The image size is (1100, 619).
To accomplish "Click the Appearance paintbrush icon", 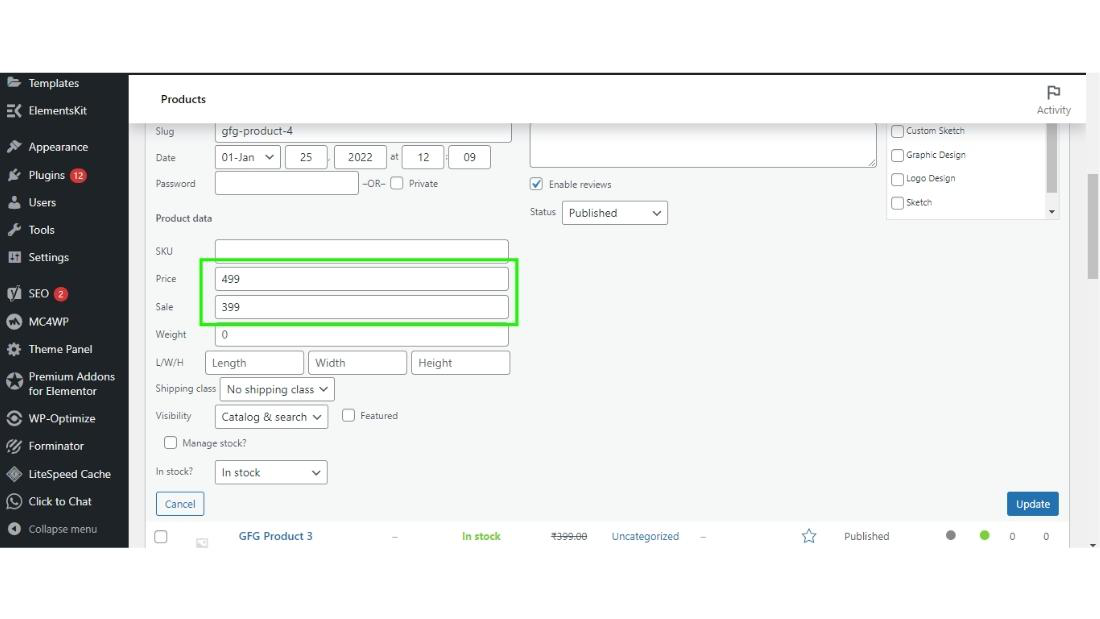I will [14, 147].
